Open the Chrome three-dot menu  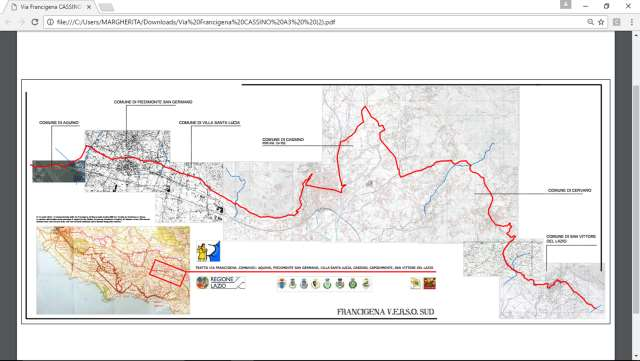coord(631,22)
